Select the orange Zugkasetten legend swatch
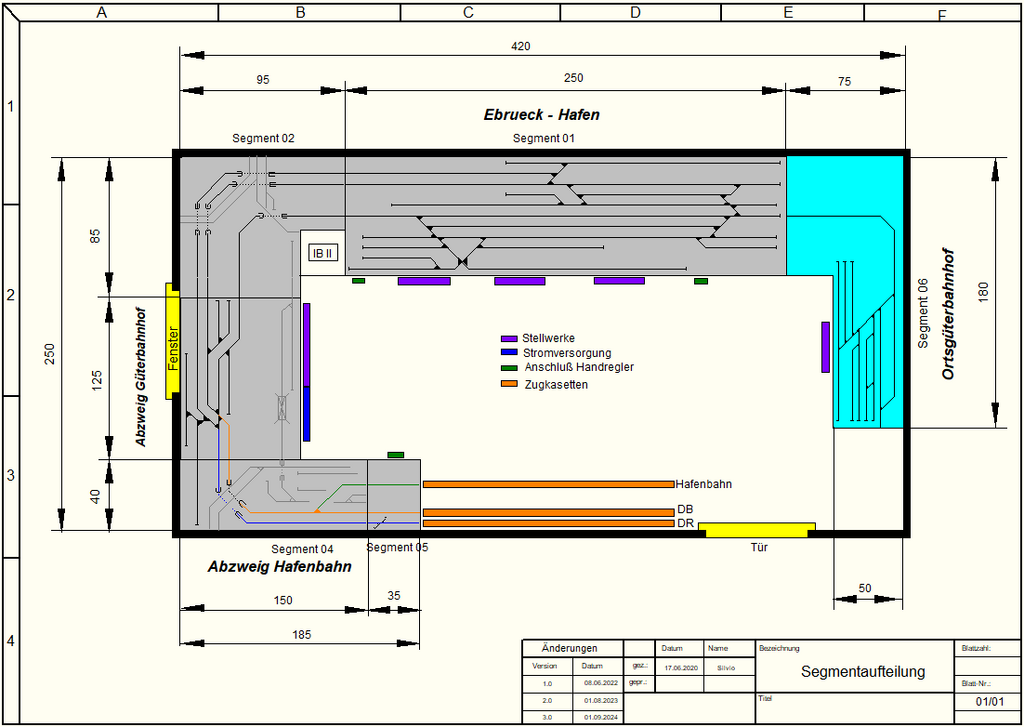 point(509,384)
